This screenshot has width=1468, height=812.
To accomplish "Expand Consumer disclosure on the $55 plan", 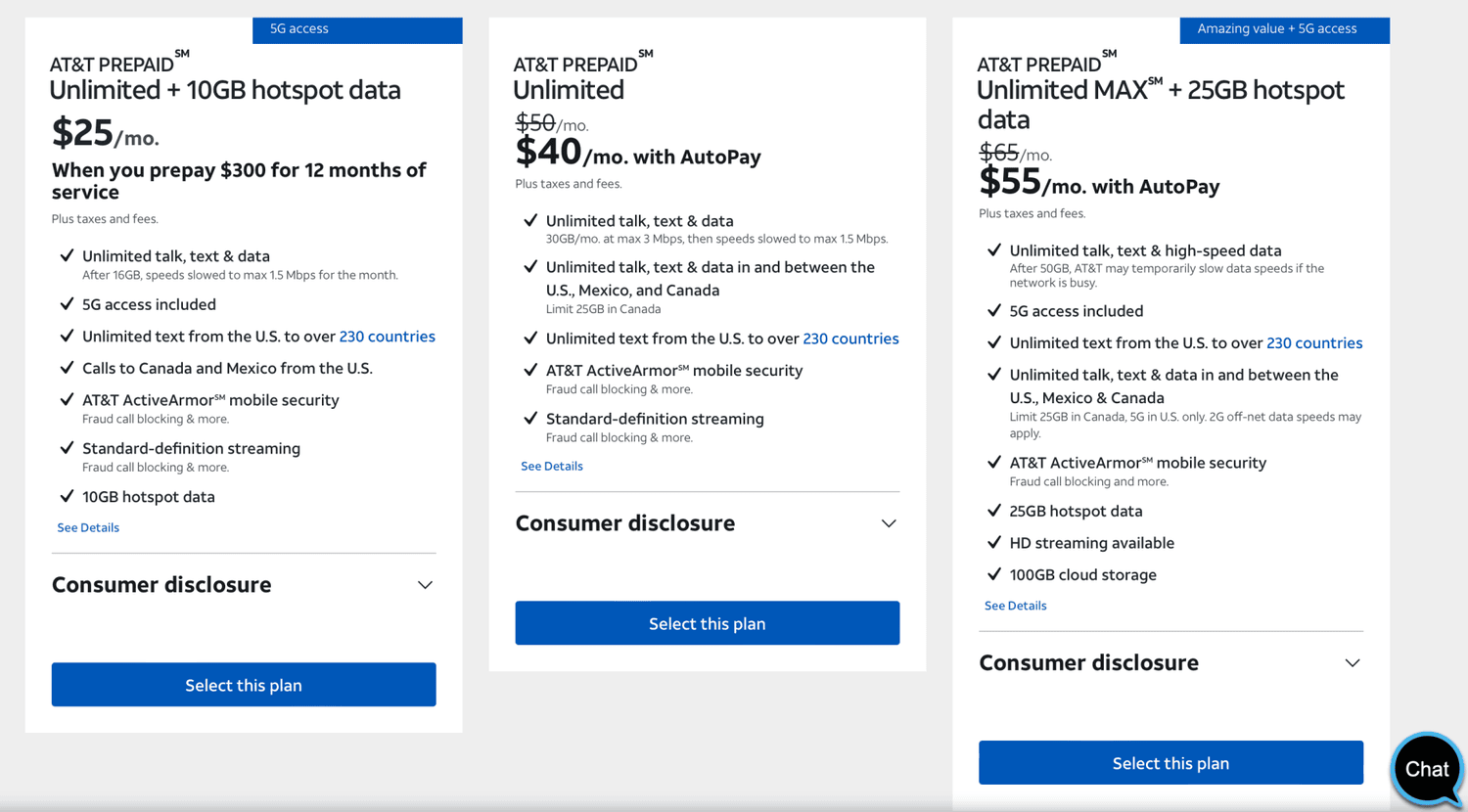I will [1170, 663].
